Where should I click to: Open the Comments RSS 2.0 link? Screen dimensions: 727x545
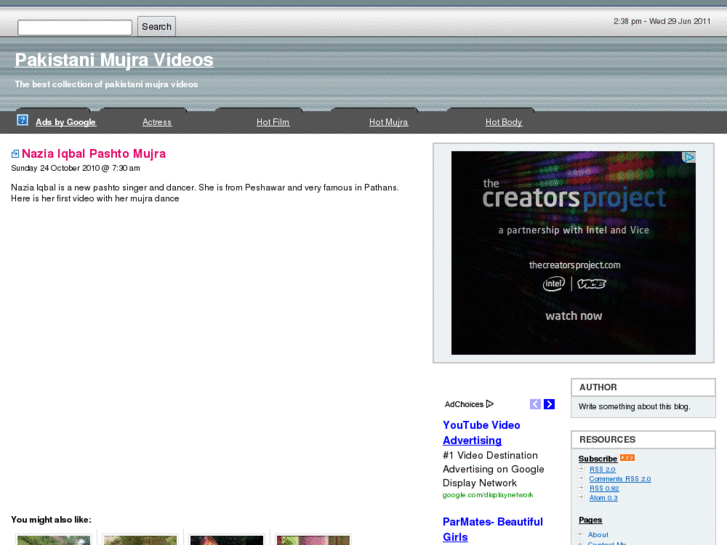click(620, 479)
